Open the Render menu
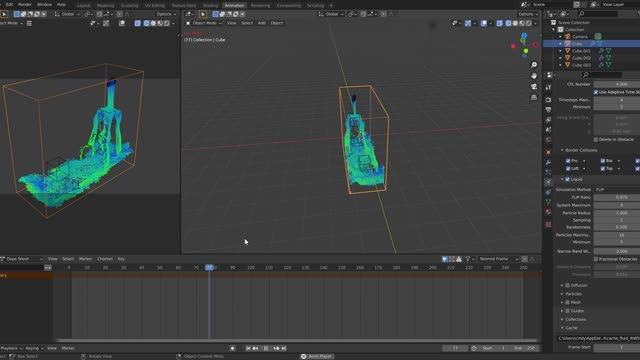 [25, 4]
